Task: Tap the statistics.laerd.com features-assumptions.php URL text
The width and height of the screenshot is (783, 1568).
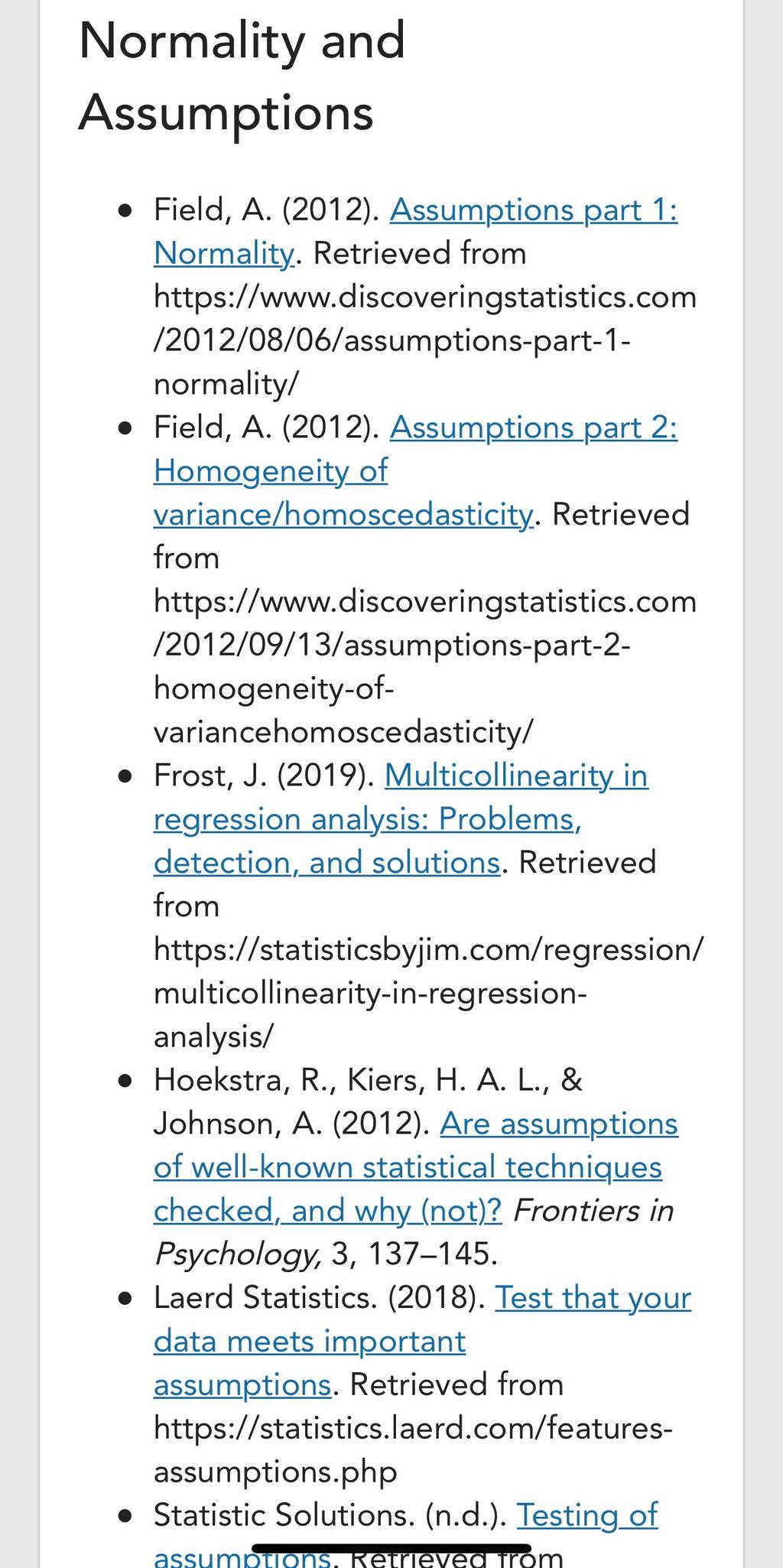Action: click(x=413, y=1449)
